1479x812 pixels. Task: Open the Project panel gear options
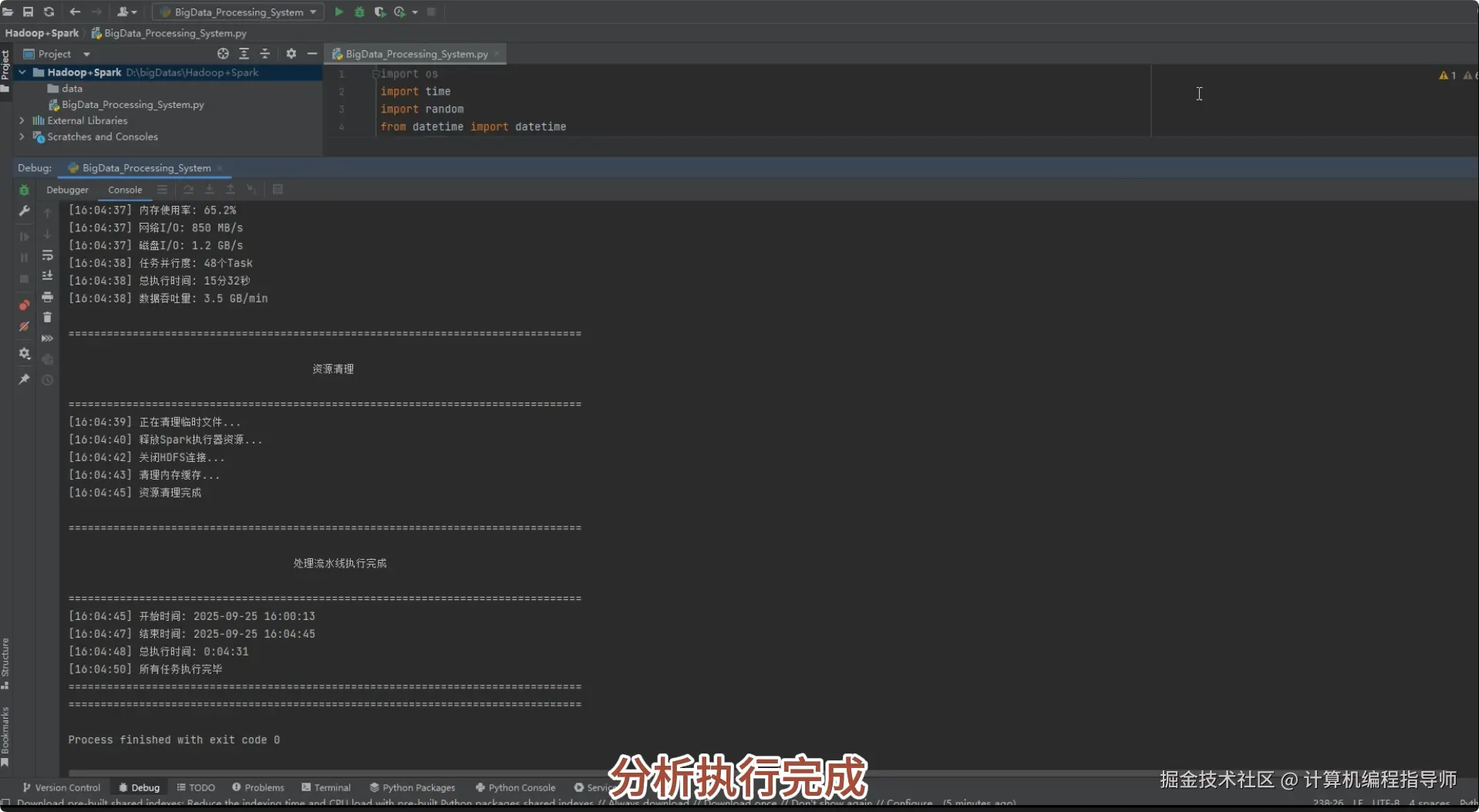click(x=291, y=53)
